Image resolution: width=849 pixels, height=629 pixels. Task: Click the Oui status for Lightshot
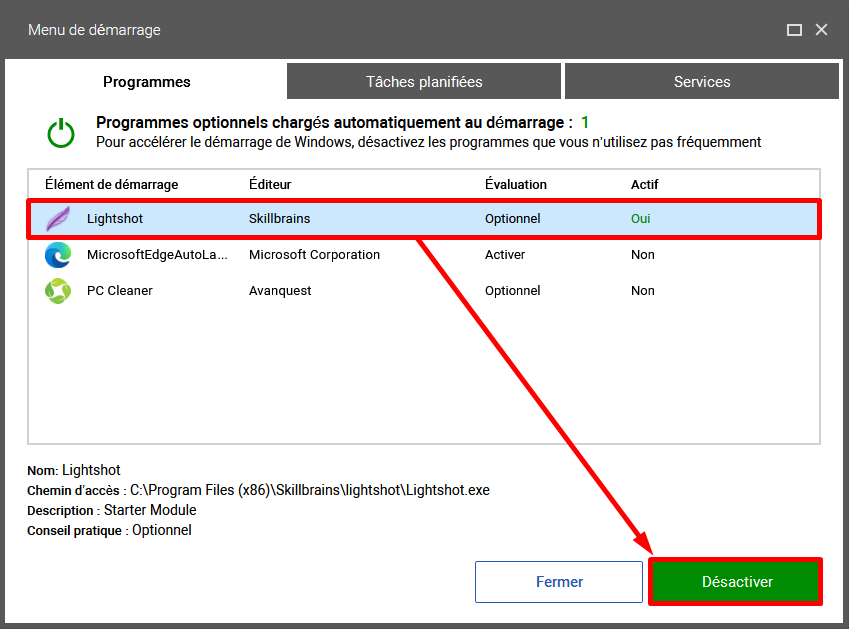641,218
